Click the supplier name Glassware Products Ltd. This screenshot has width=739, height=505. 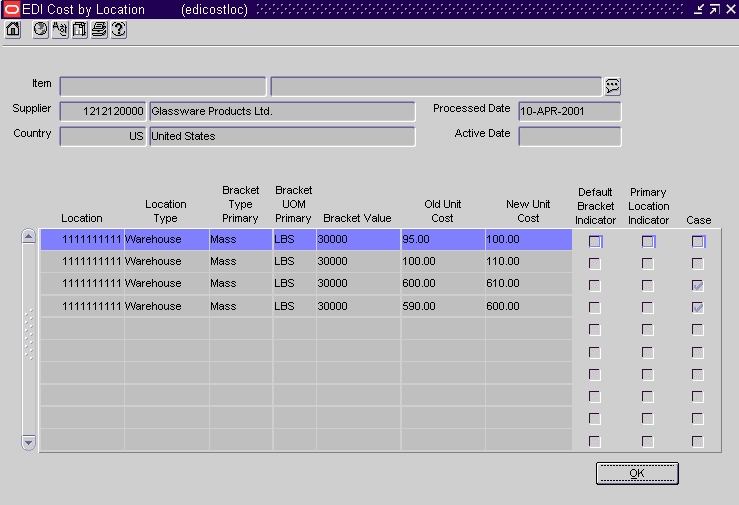pyautogui.click(x=282, y=111)
